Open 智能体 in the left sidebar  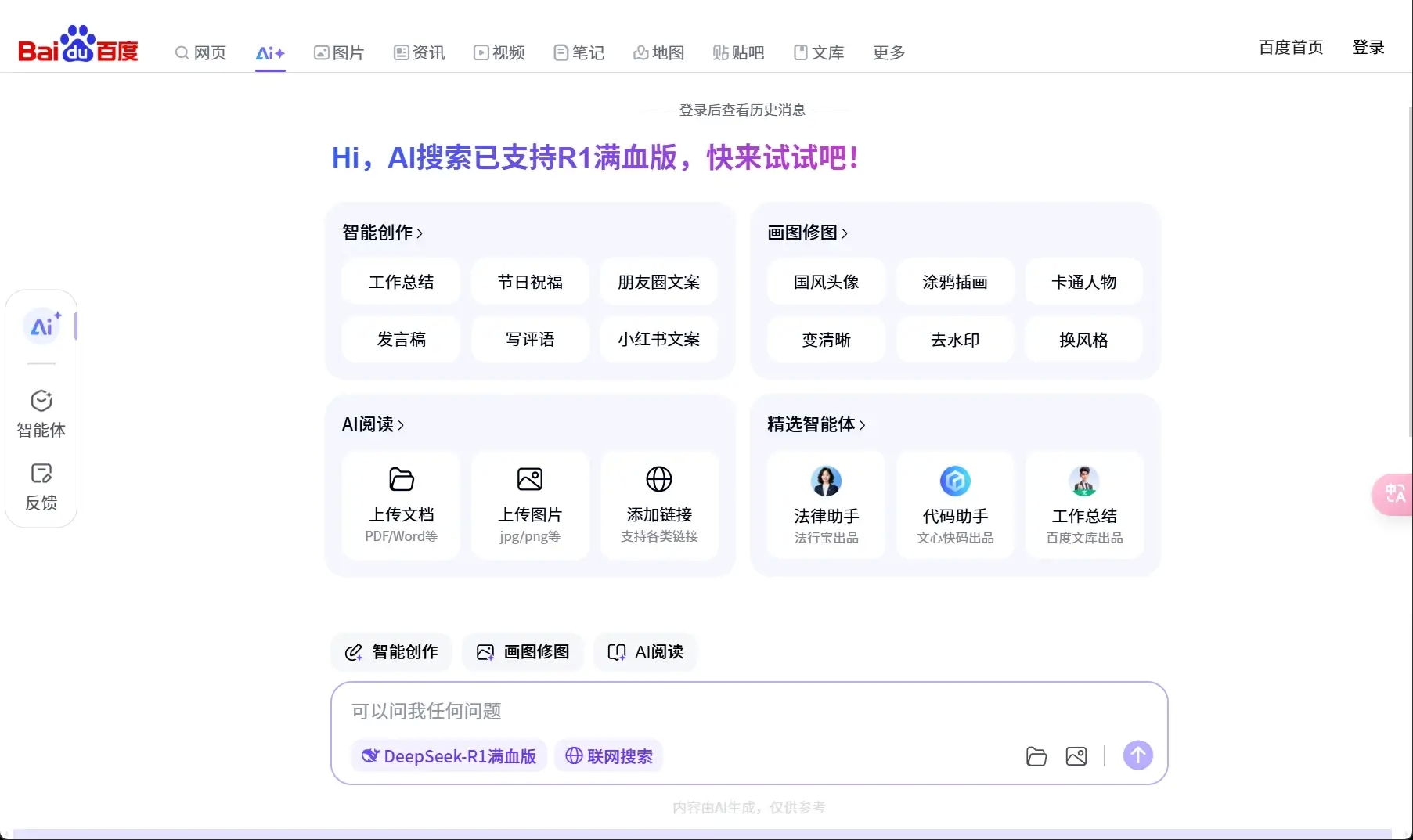click(41, 414)
